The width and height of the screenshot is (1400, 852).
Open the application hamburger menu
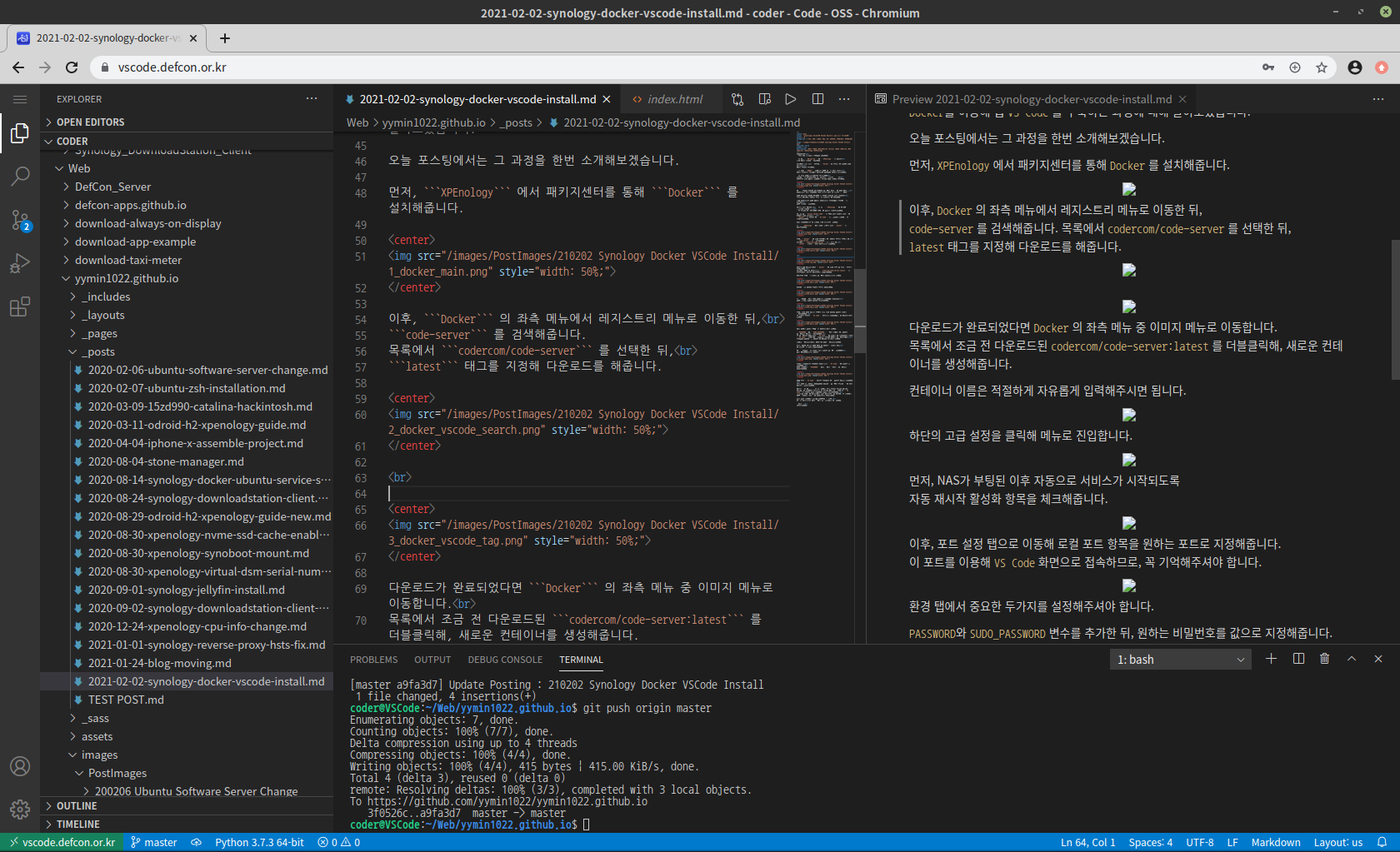[x=20, y=99]
